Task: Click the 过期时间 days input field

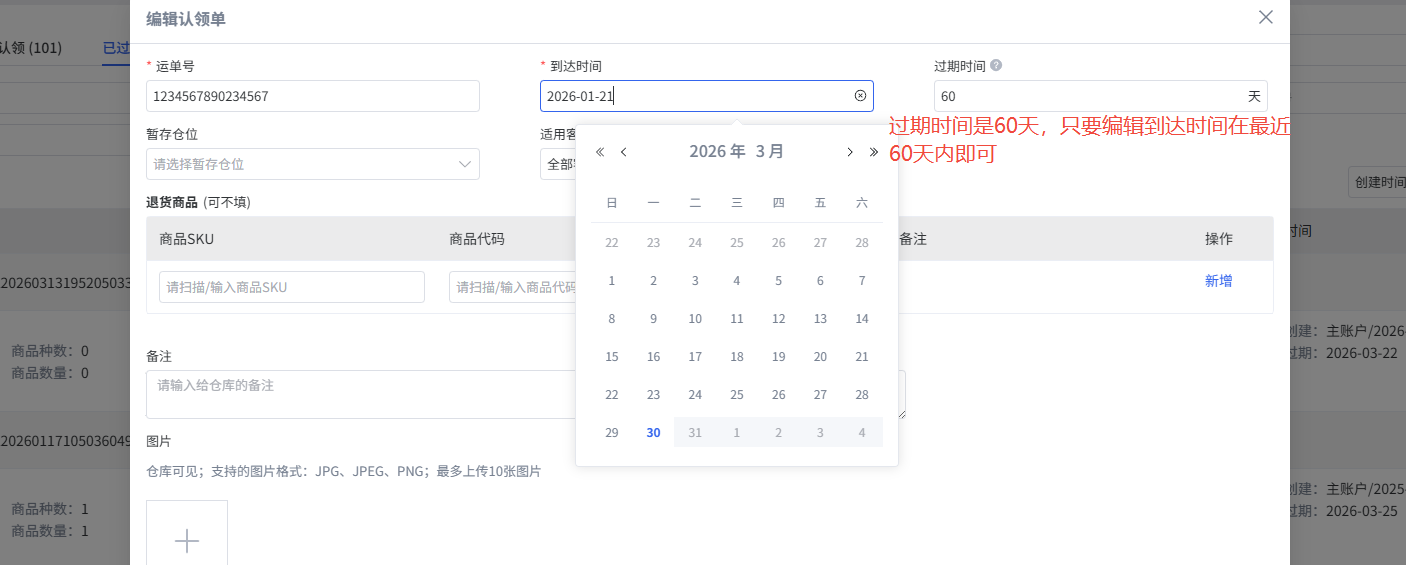Action: click(1088, 96)
